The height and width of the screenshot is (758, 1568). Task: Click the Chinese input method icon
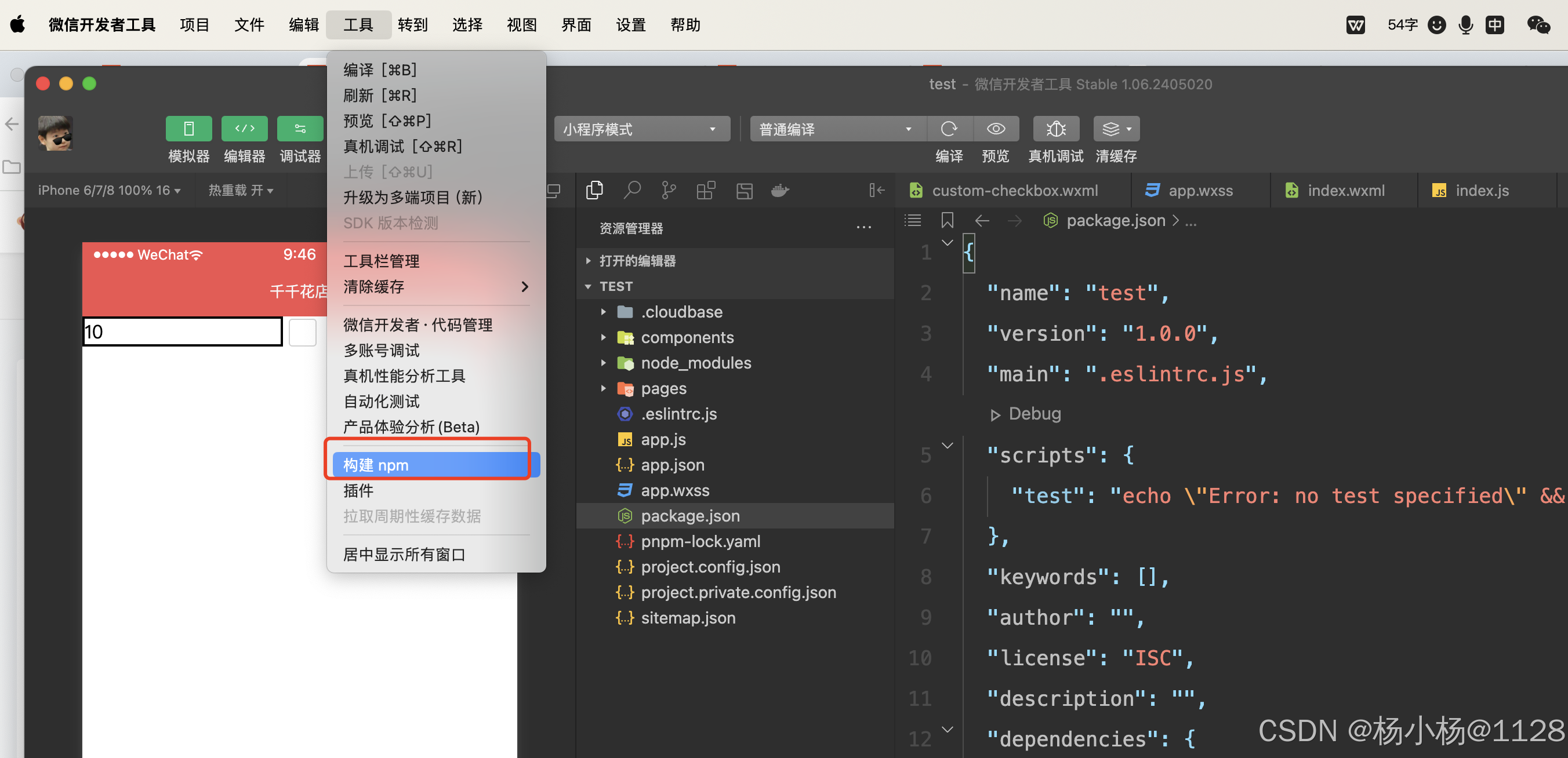click(1495, 25)
